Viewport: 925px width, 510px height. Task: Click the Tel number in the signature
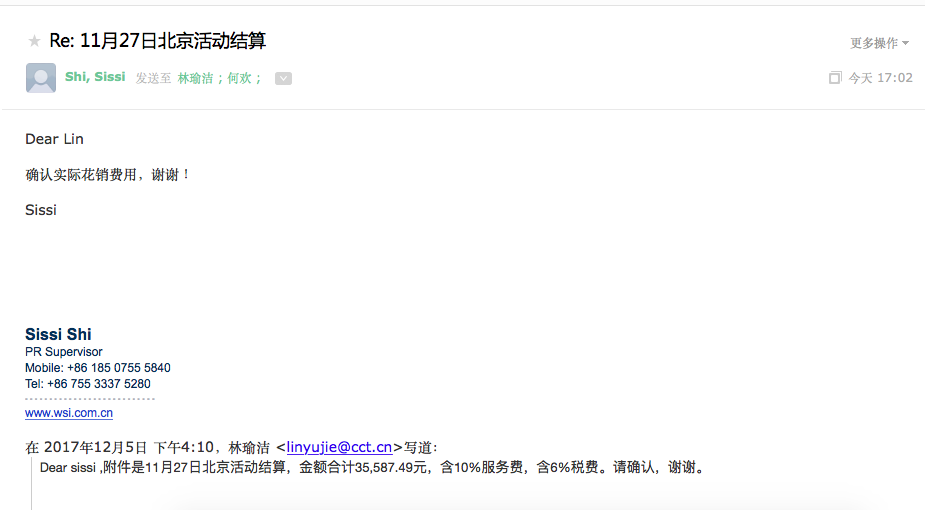pyautogui.click(x=88, y=384)
